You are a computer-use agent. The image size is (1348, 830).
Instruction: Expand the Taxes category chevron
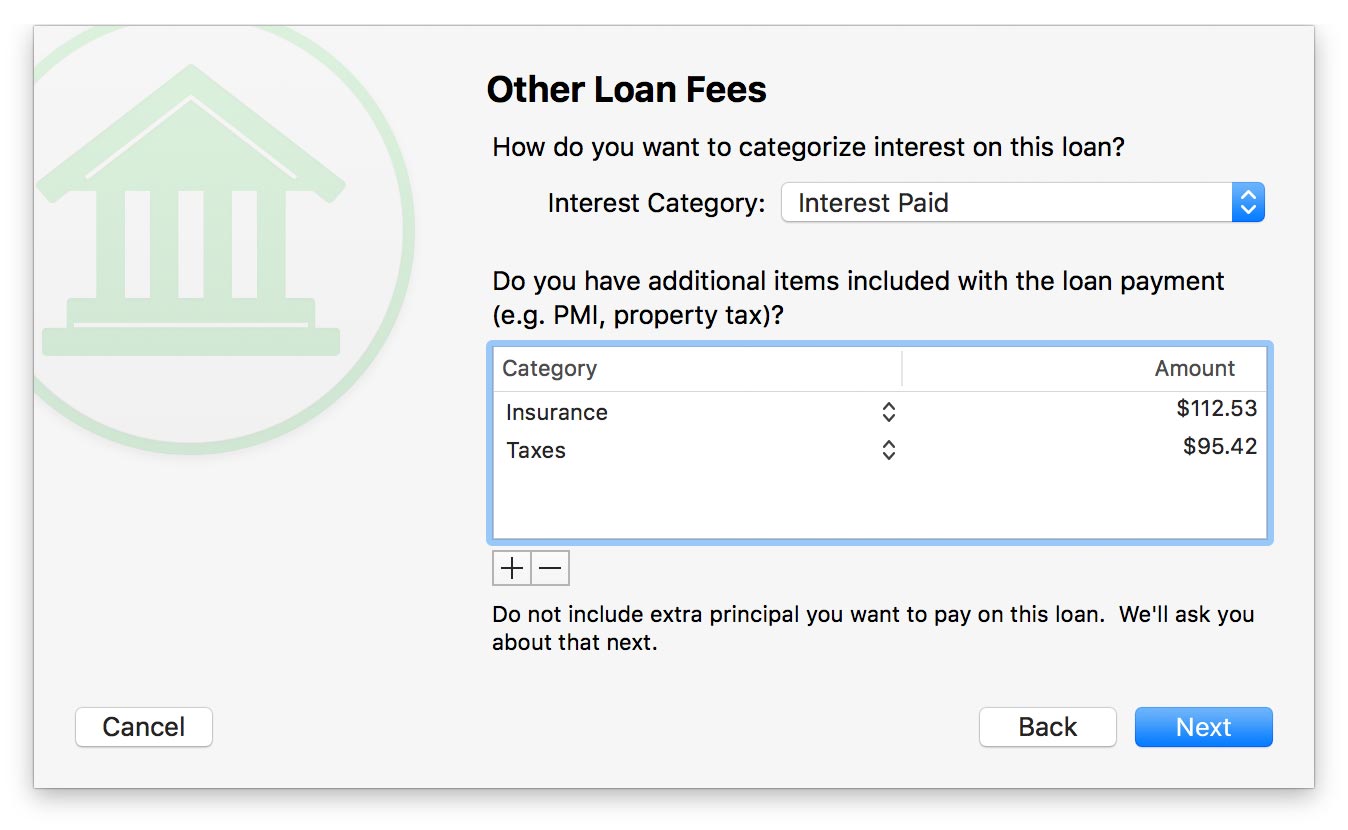[888, 450]
